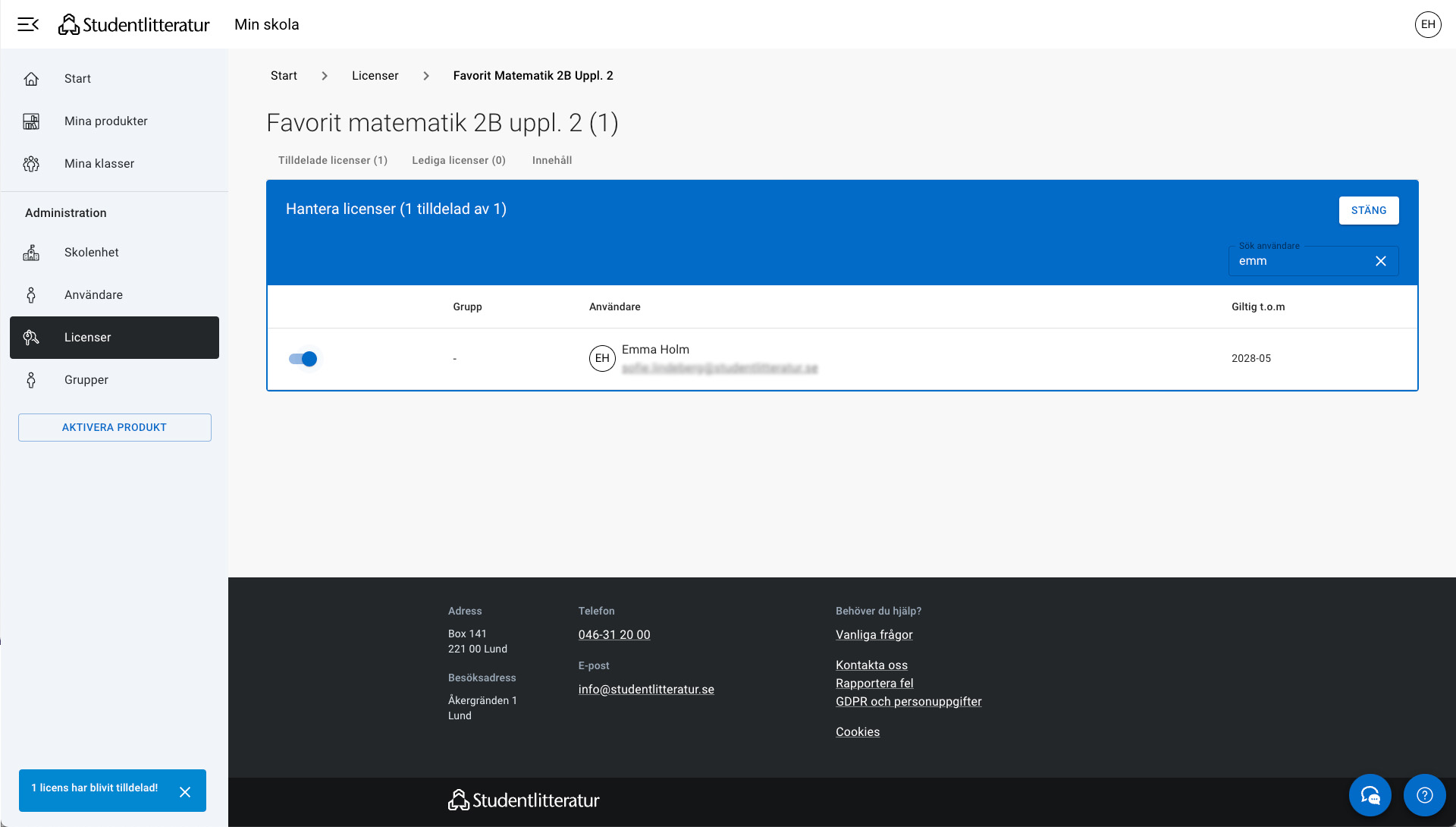Open the chat support bubble

click(1370, 794)
